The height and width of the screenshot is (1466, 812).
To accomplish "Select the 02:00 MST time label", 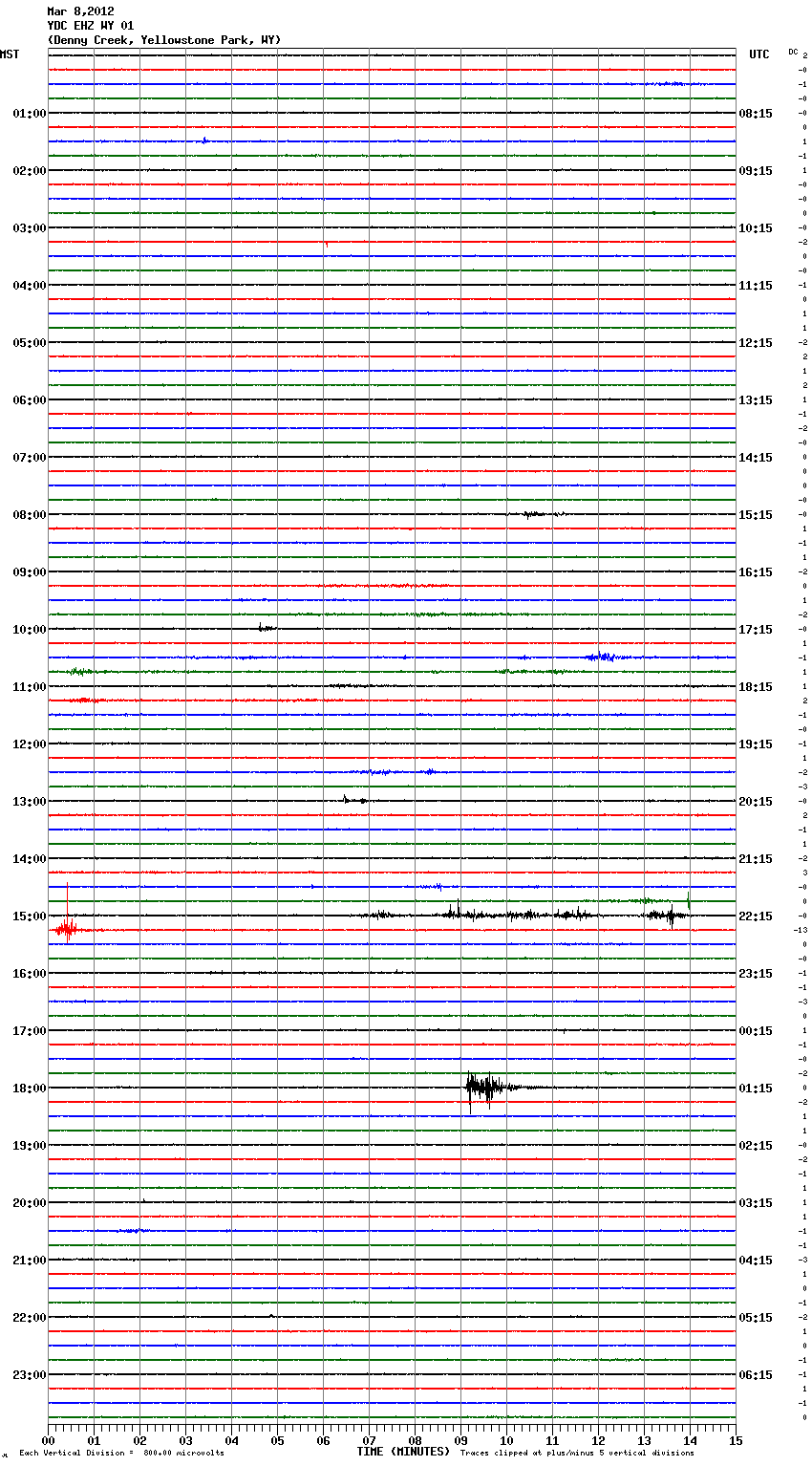I will pyautogui.click(x=29, y=171).
